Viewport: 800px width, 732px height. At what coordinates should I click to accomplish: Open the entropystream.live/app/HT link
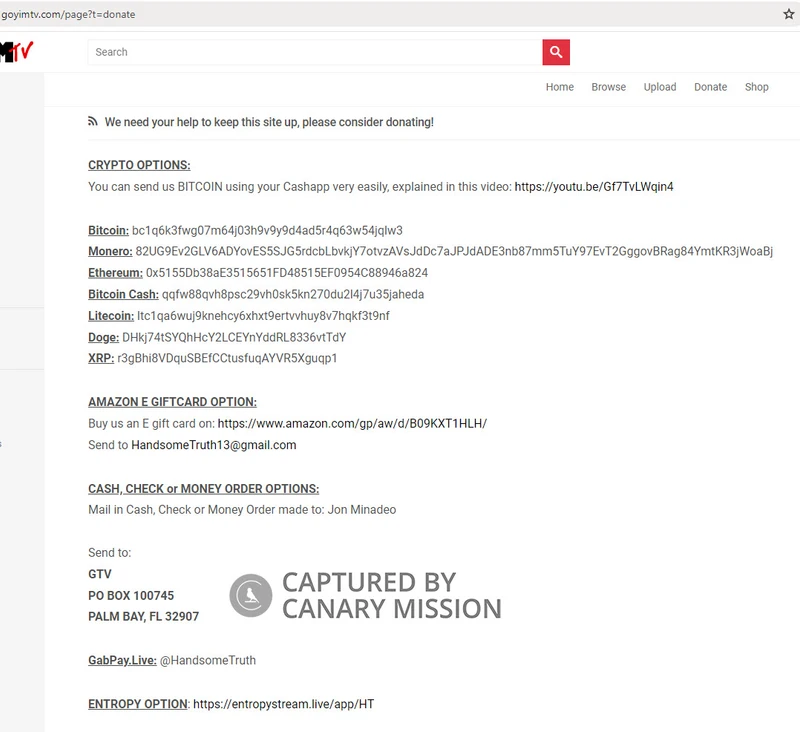point(284,704)
